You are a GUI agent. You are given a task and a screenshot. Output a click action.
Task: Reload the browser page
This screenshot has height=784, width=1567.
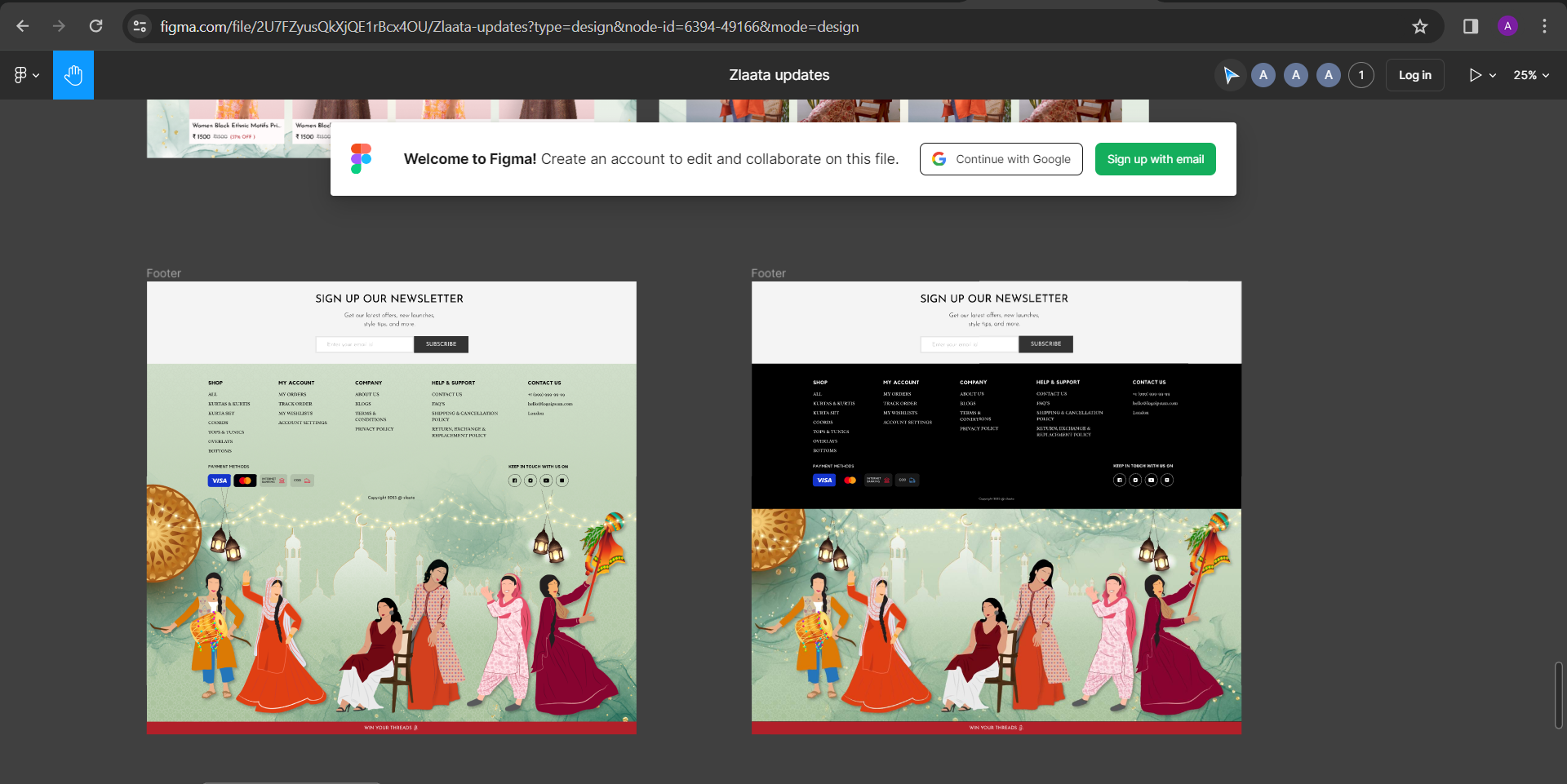tap(95, 26)
